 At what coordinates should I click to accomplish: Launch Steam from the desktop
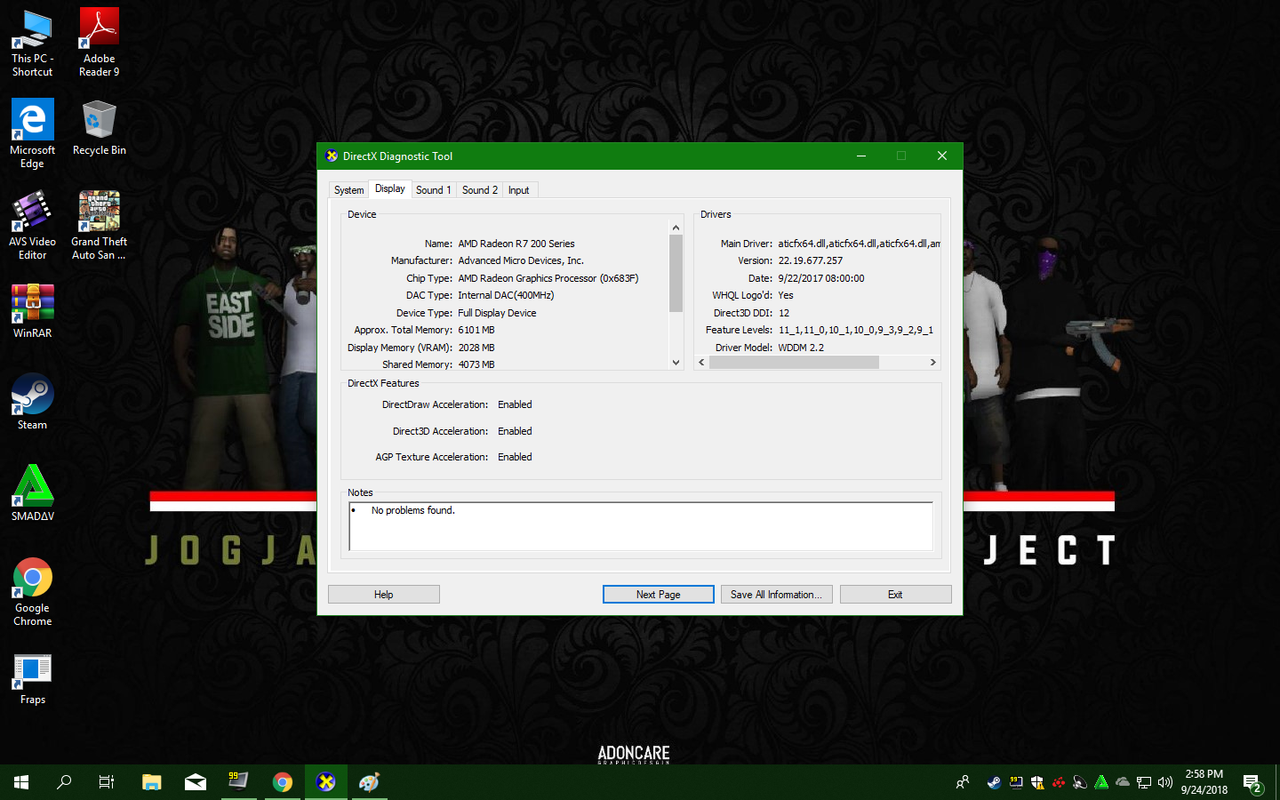tap(32, 402)
